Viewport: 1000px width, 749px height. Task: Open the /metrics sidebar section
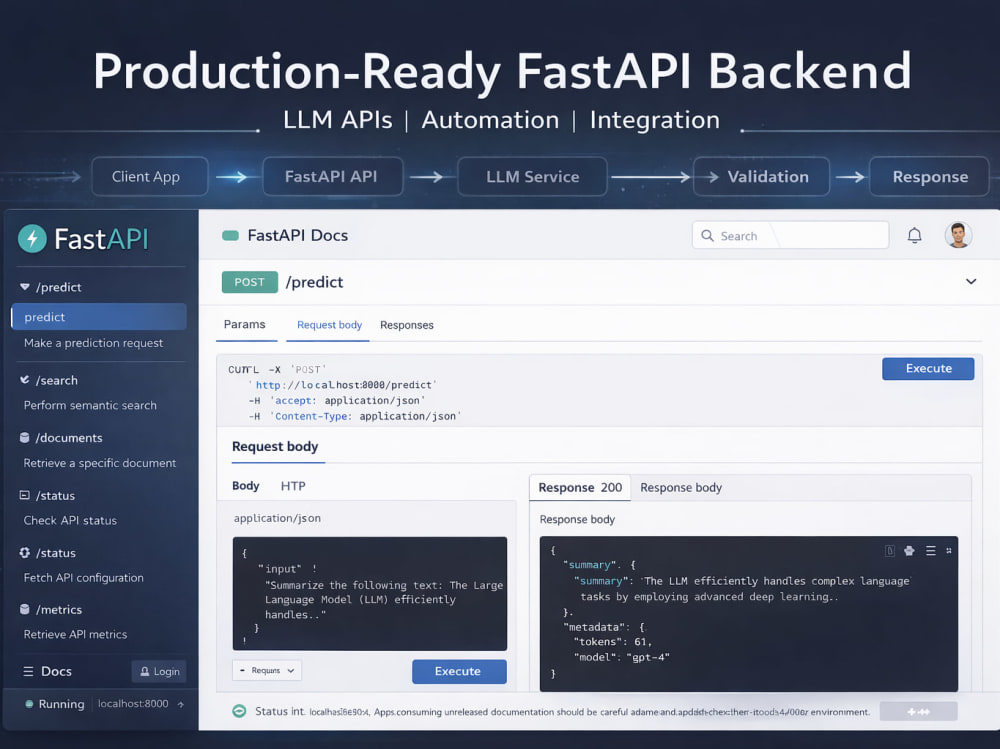pyautogui.click(x=59, y=610)
